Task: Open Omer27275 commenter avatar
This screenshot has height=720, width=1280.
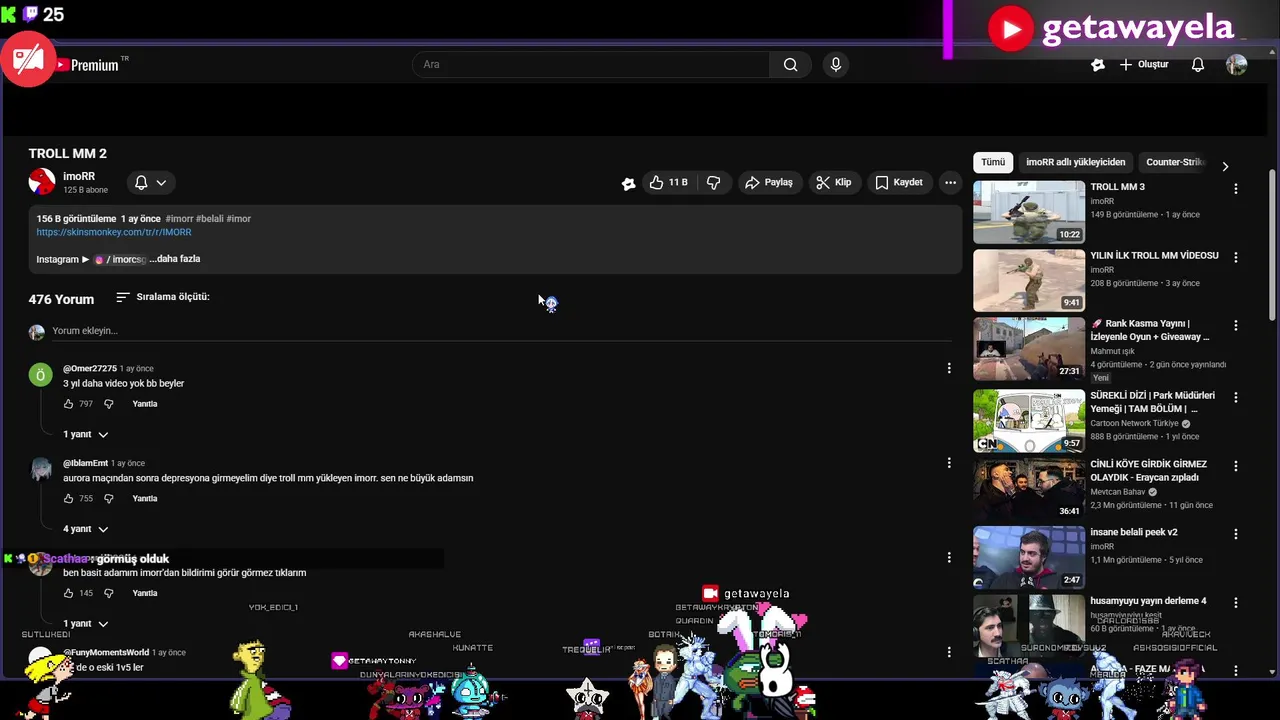Action: 40,375
